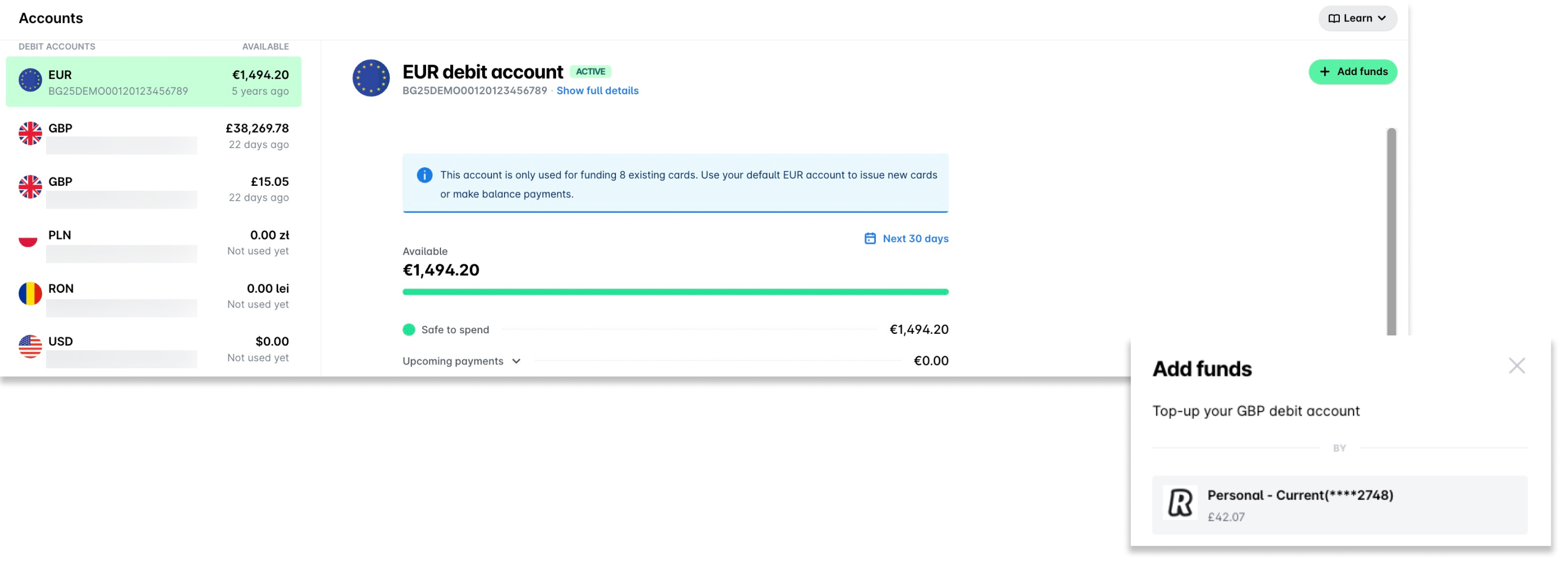Open the Learn dropdown
Image resolution: width=1568 pixels, height=564 pixels.
click(1357, 18)
